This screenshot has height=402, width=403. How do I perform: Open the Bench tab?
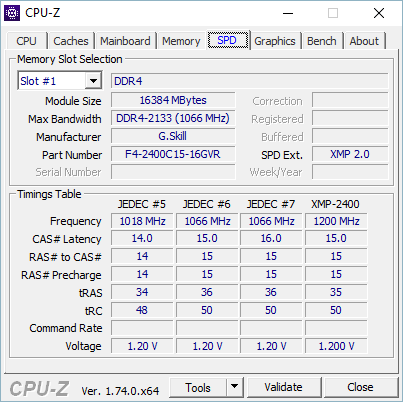(x=322, y=41)
